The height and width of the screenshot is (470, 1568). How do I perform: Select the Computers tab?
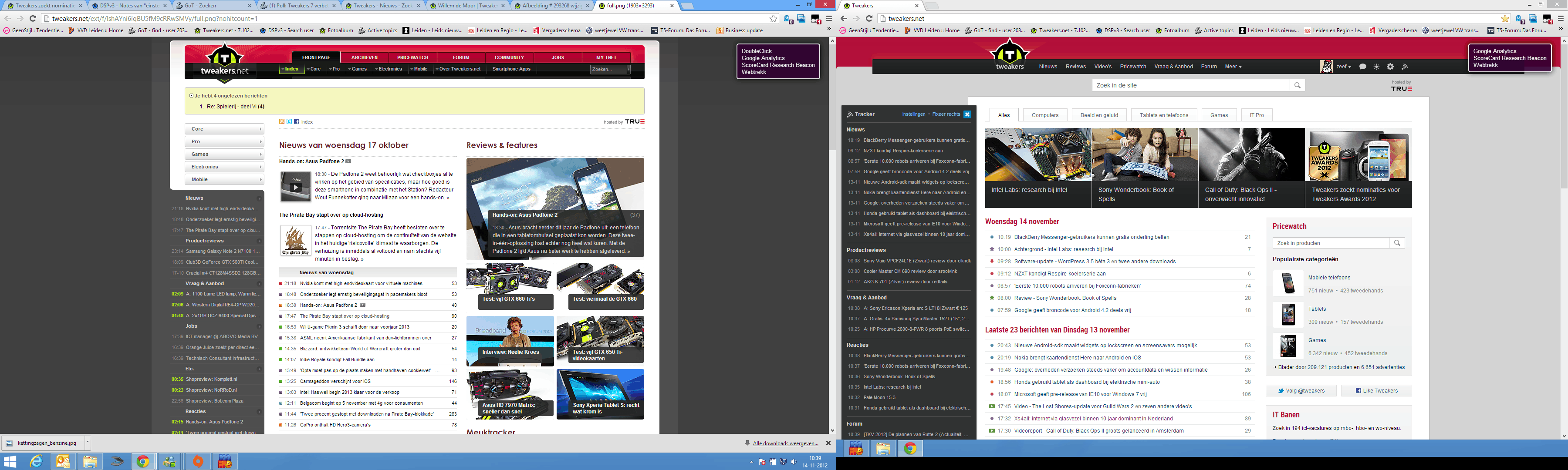coord(1044,115)
